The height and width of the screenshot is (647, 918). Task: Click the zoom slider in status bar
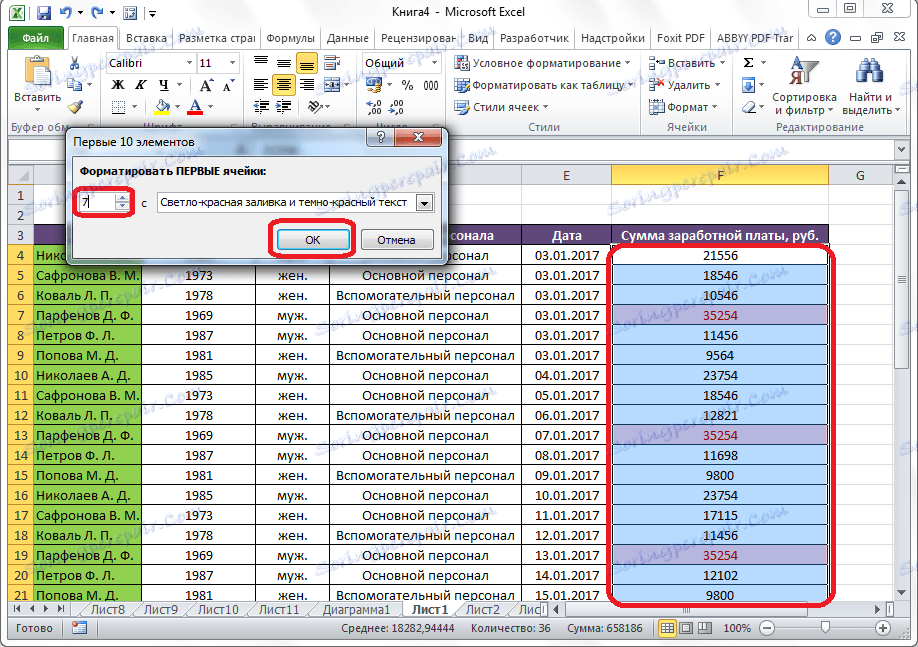[824, 628]
